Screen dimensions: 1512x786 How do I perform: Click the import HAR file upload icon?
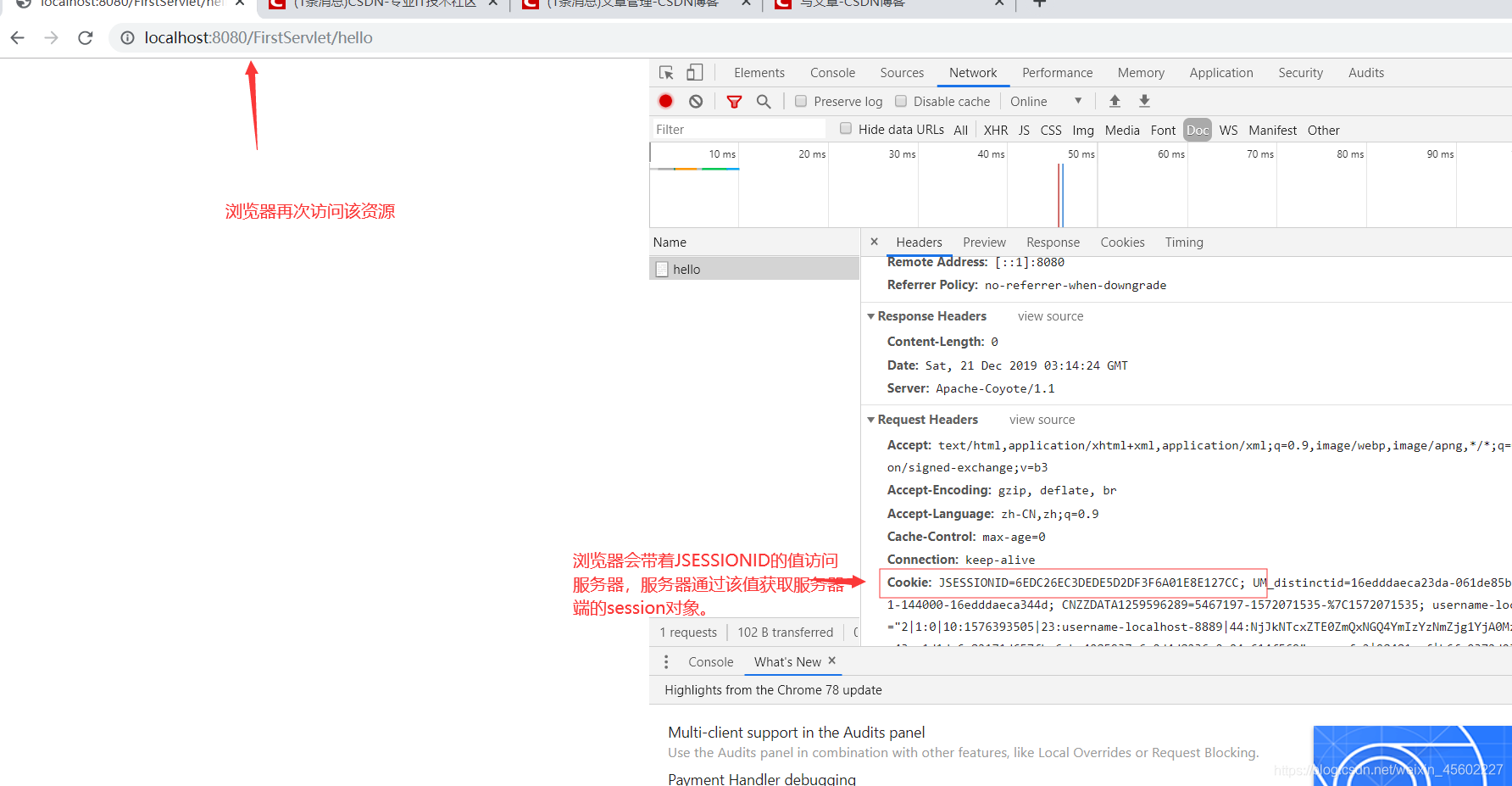pyautogui.click(x=1115, y=101)
